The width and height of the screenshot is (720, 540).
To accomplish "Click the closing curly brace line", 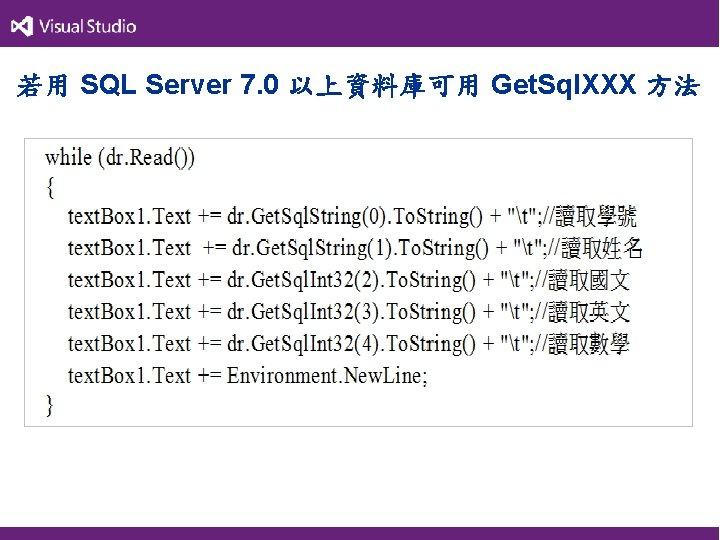I will [50, 405].
